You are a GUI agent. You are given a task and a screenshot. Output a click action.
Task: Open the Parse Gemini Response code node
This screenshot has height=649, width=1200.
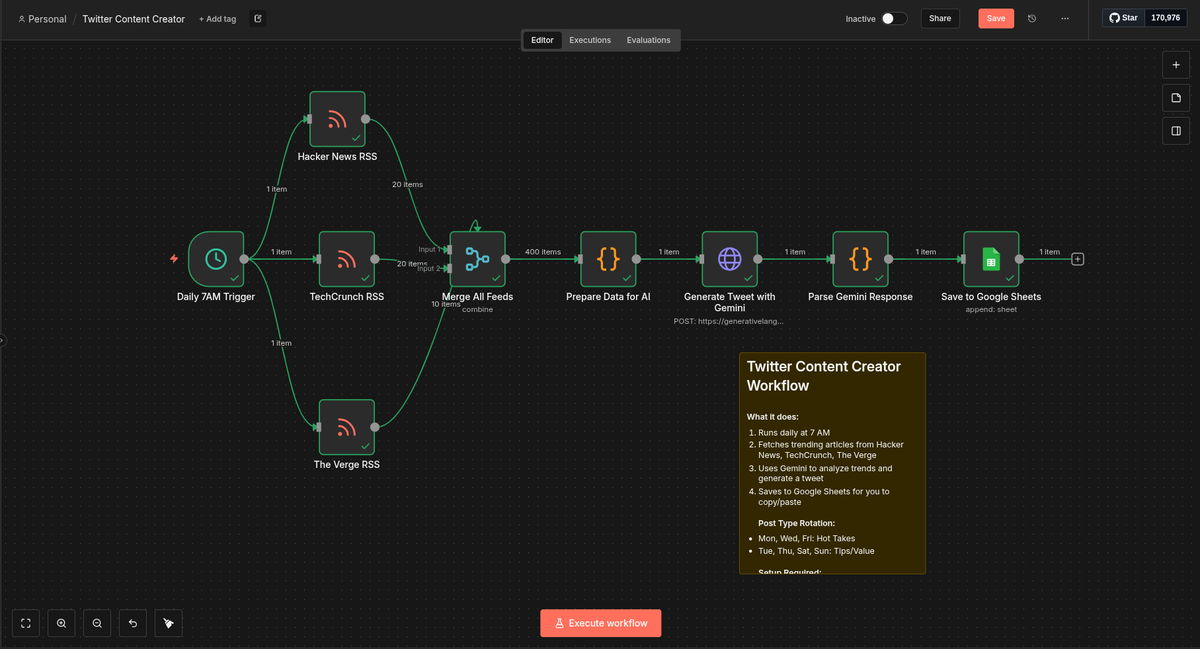(x=860, y=259)
